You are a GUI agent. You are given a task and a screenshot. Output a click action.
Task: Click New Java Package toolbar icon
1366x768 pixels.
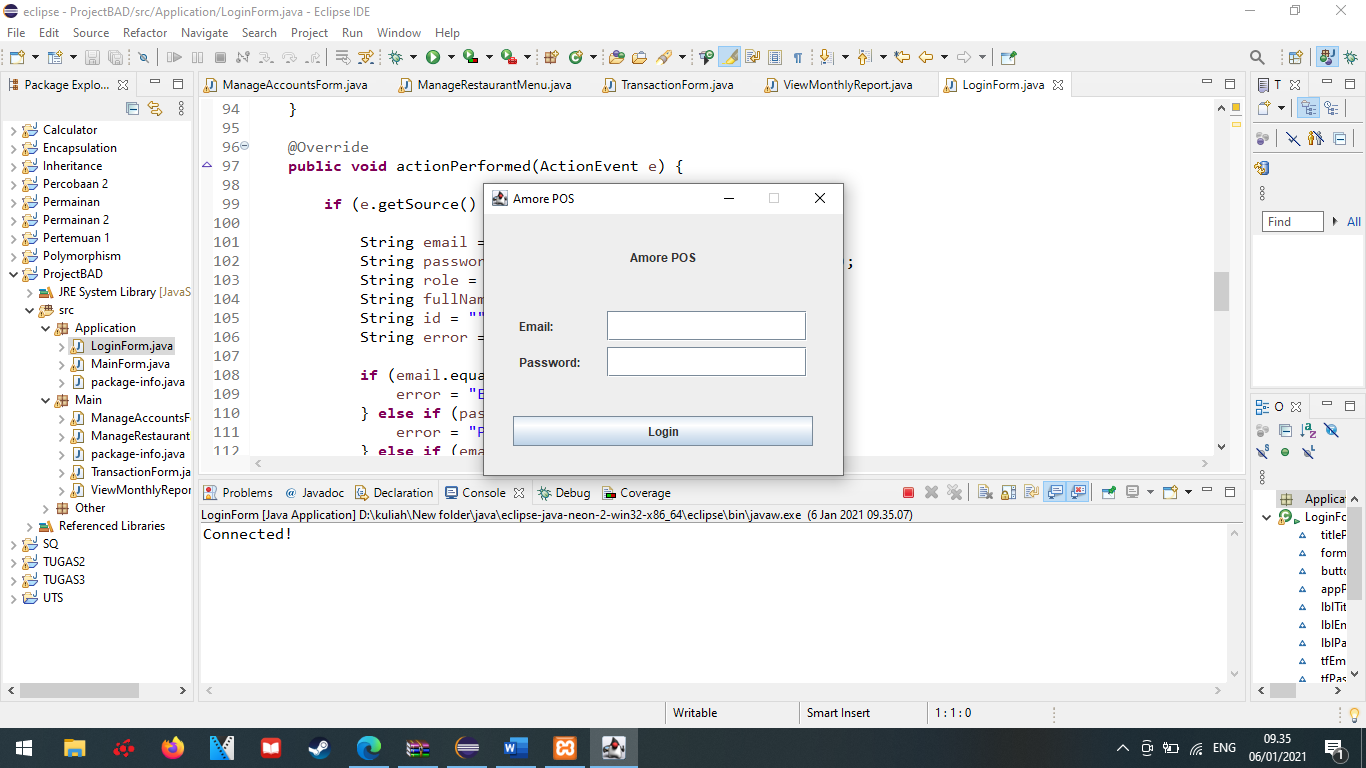550,57
